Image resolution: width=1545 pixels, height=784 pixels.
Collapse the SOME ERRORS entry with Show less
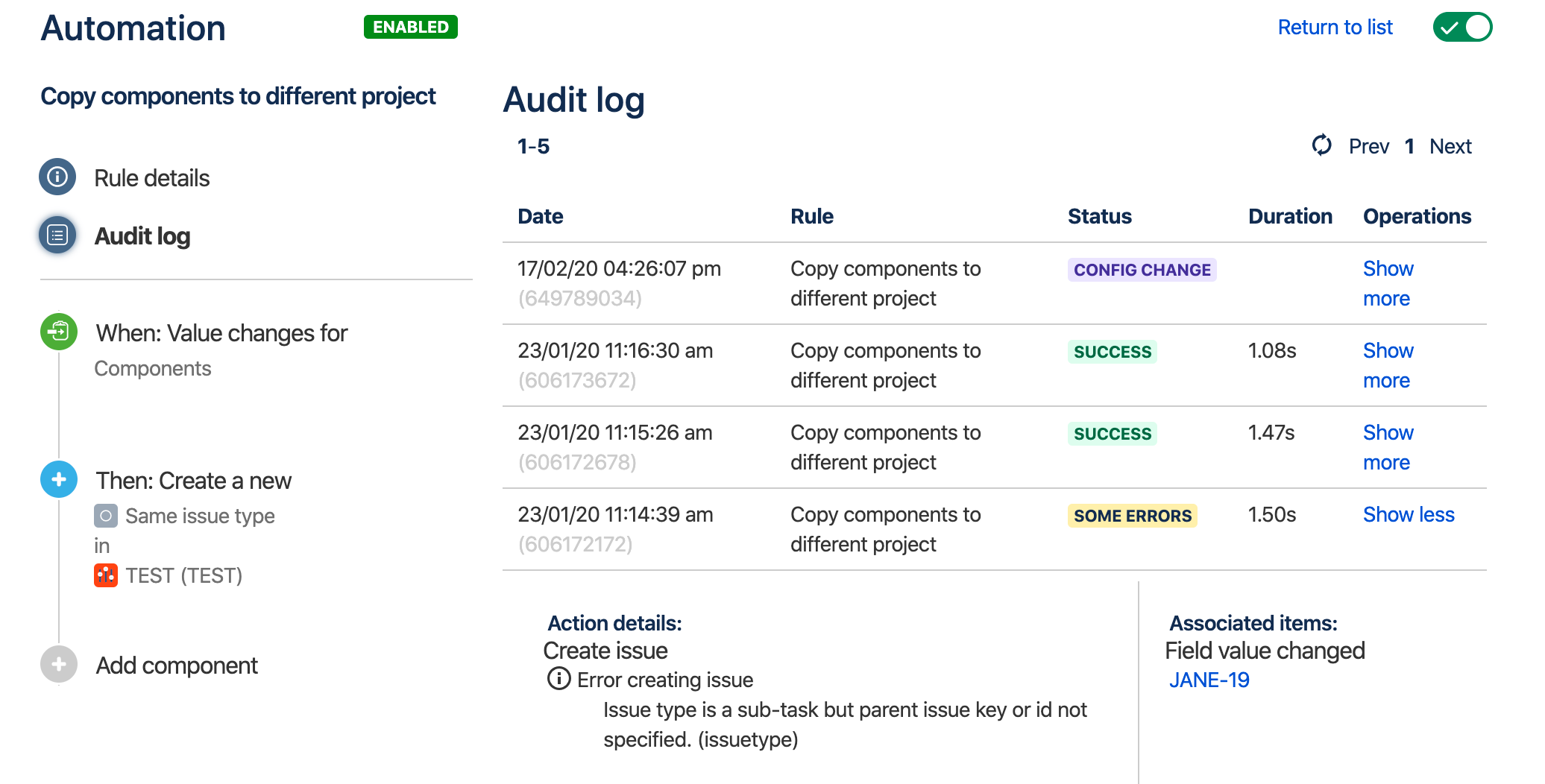(x=1408, y=514)
